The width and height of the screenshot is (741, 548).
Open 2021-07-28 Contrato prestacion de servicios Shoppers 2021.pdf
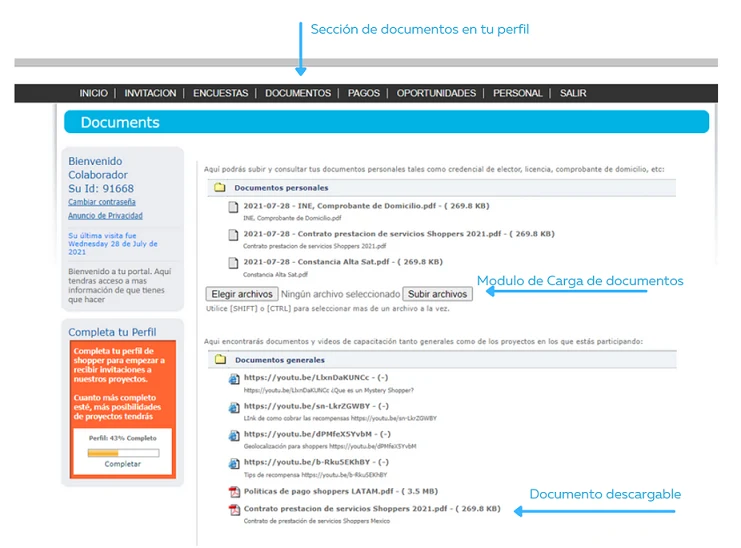(x=399, y=233)
